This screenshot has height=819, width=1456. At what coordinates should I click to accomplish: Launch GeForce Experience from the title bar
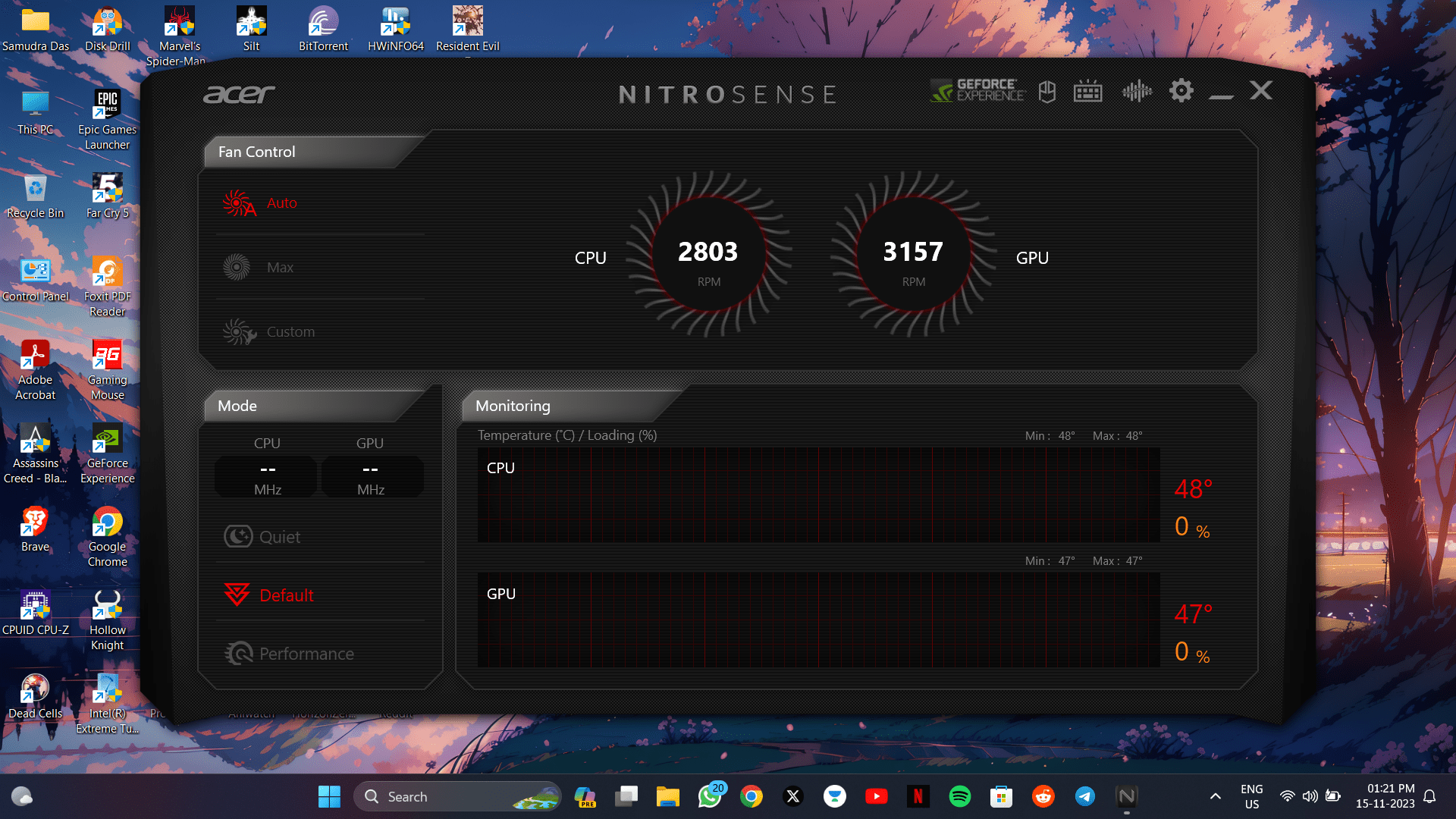977,91
